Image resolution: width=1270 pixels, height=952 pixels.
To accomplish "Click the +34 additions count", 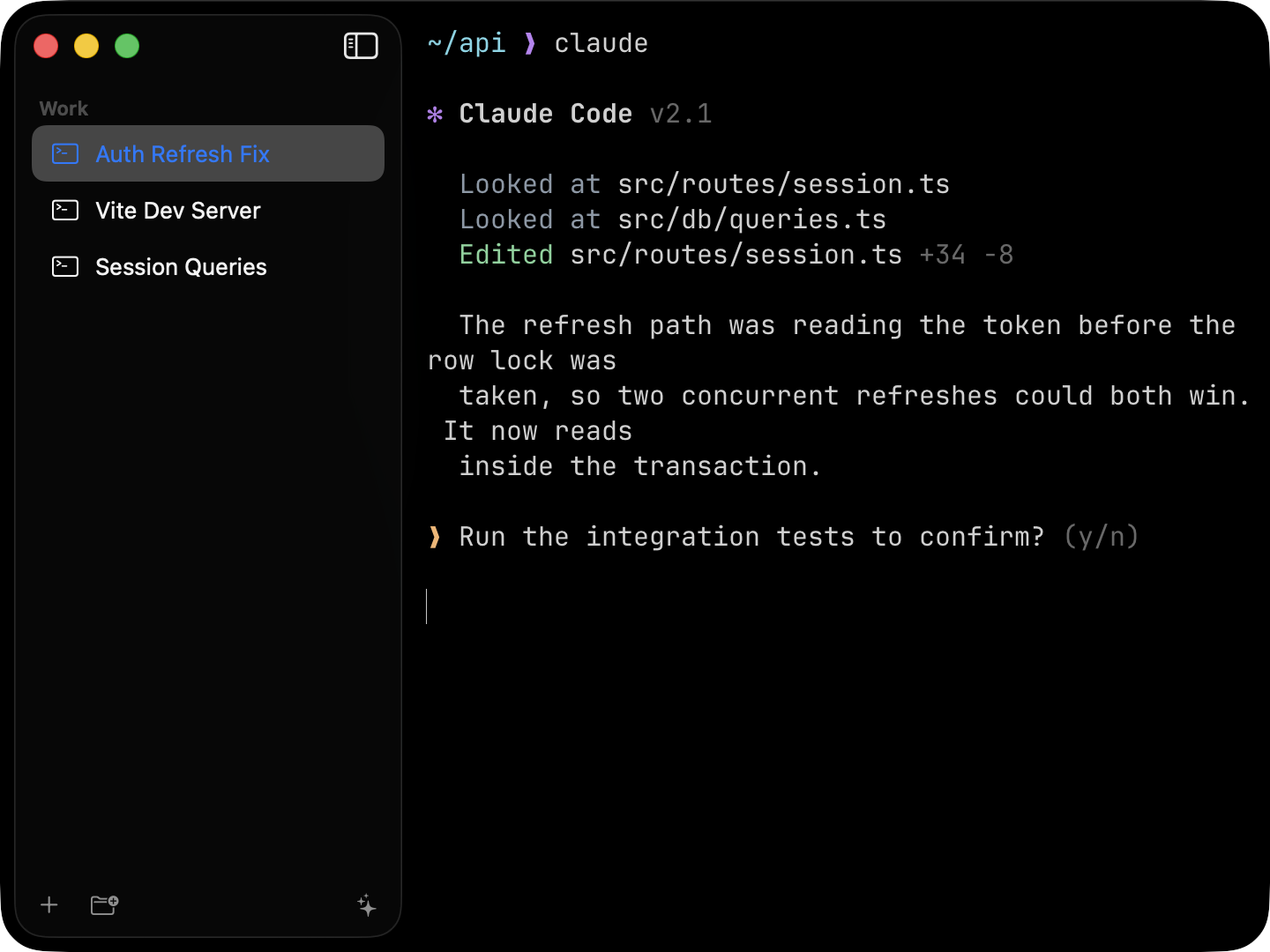I will [x=943, y=255].
